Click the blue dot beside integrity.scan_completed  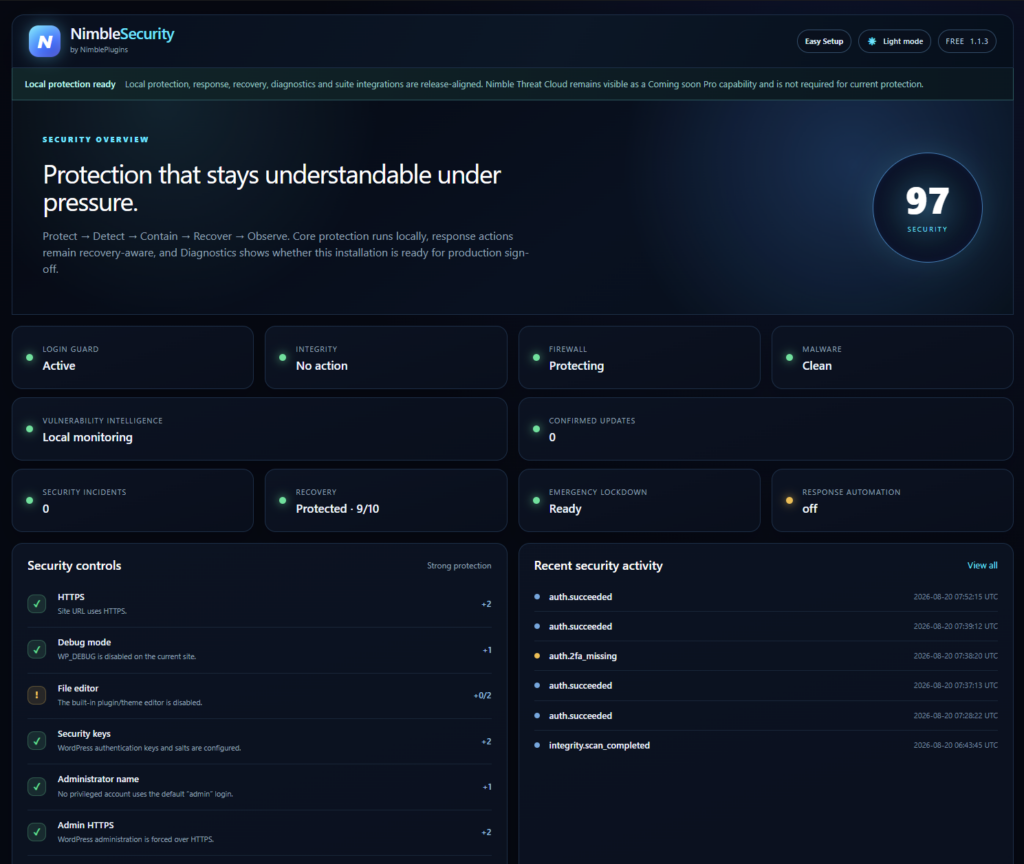(x=537, y=745)
